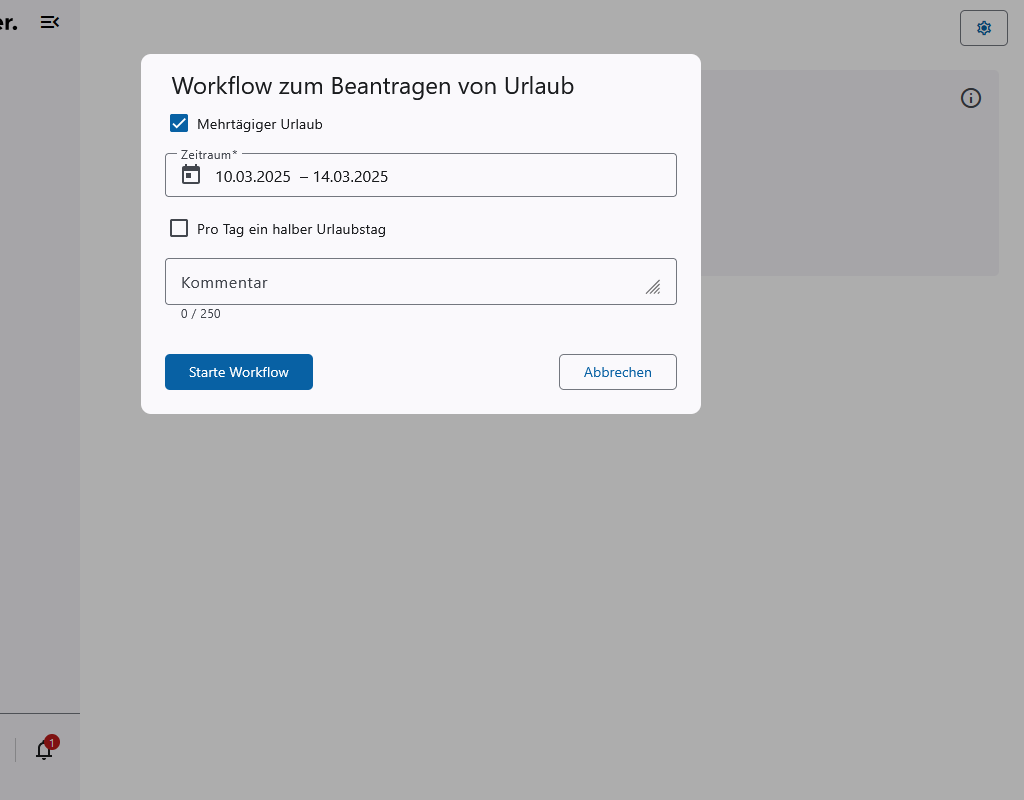Open settings via the gear button

click(x=983, y=28)
